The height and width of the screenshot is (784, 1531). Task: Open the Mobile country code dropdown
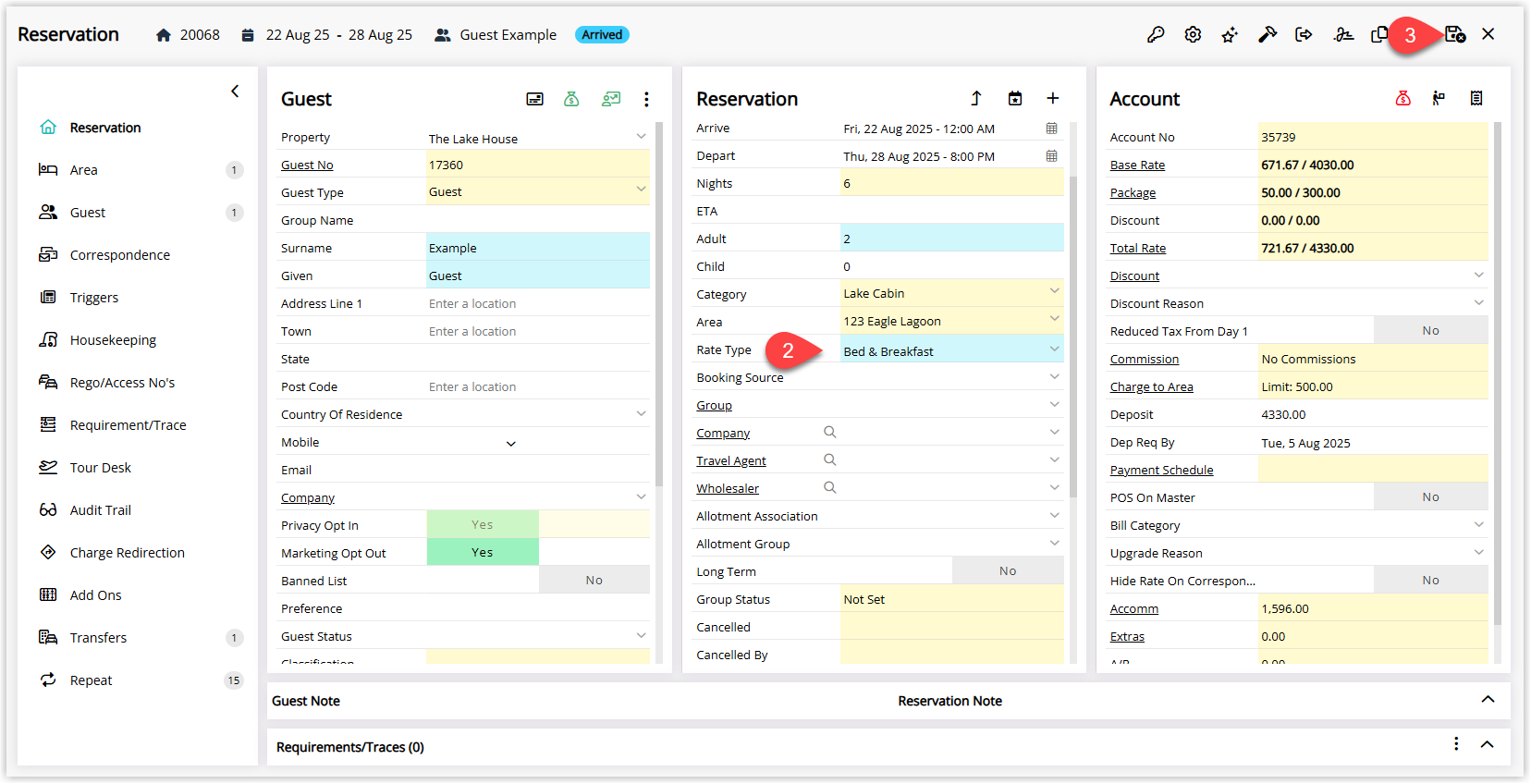[x=510, y=444]
